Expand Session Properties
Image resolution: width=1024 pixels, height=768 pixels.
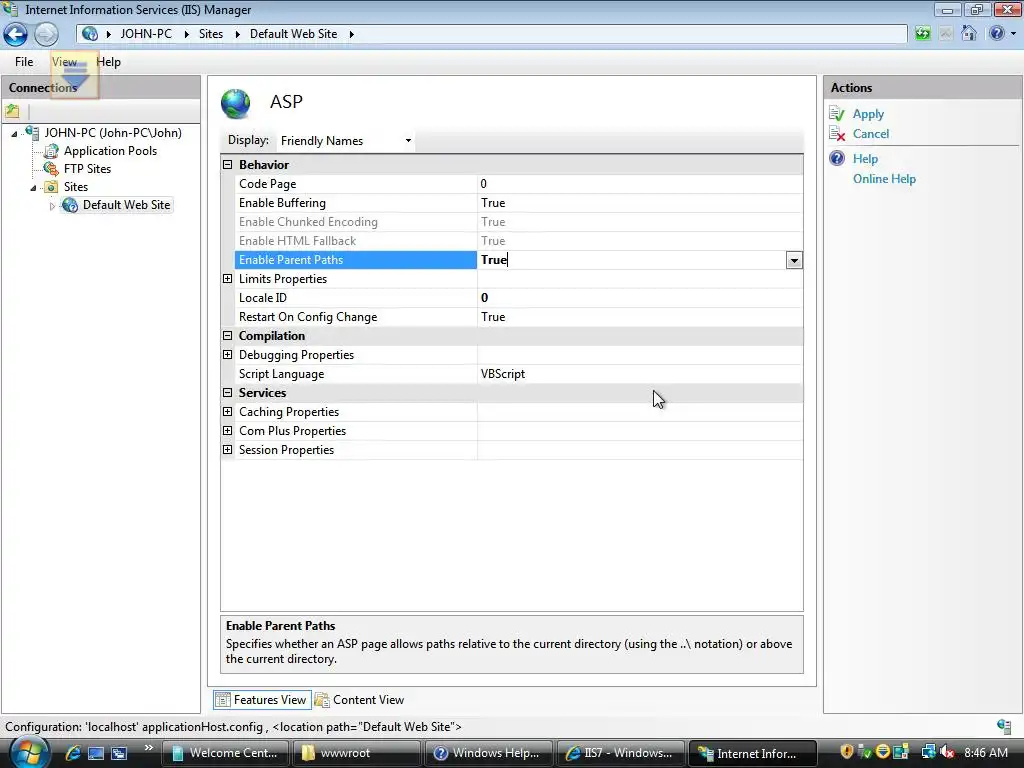(227, 449)
